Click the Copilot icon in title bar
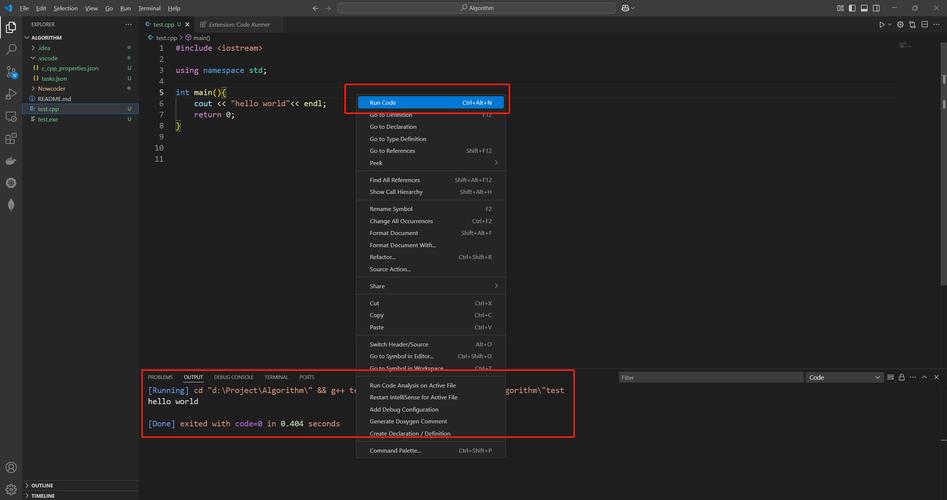 point(624,8)
